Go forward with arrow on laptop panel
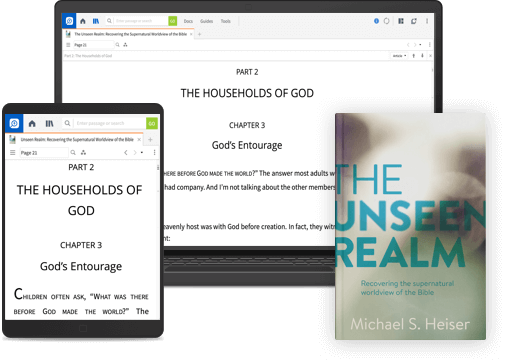The height and width of the screenshot is (362, 506). (415, 45)
